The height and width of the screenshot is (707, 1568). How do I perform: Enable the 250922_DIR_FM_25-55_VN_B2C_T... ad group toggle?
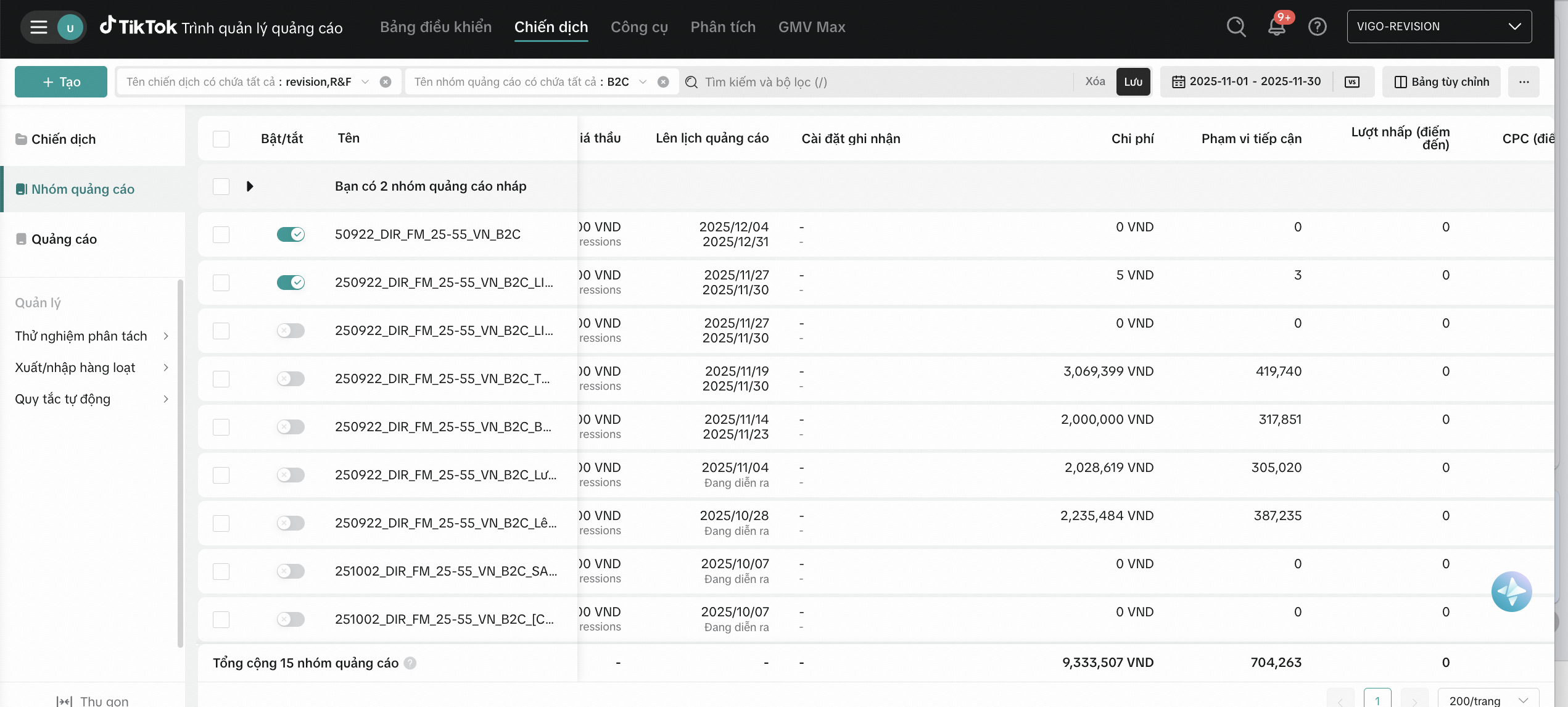(291, 379)
